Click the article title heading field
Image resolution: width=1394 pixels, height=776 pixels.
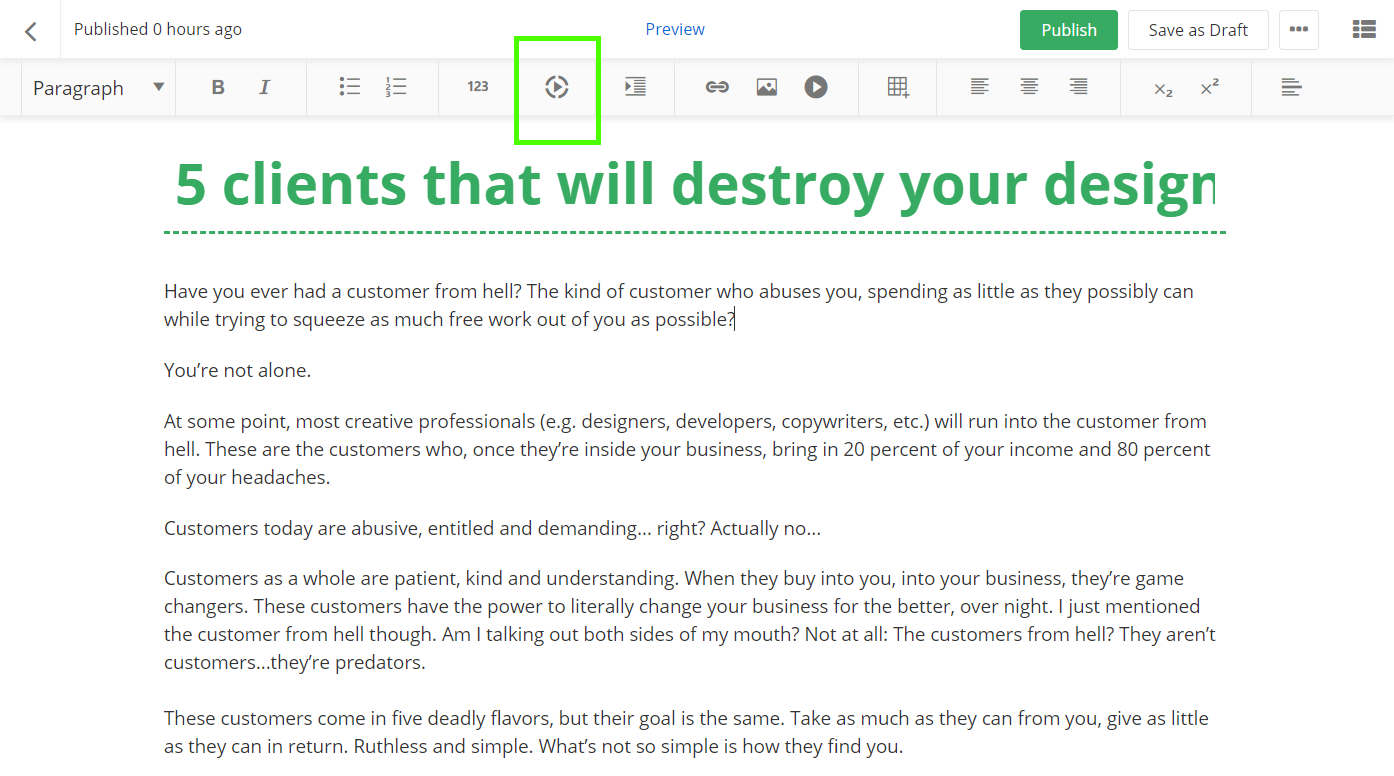(x=694, y=186)
